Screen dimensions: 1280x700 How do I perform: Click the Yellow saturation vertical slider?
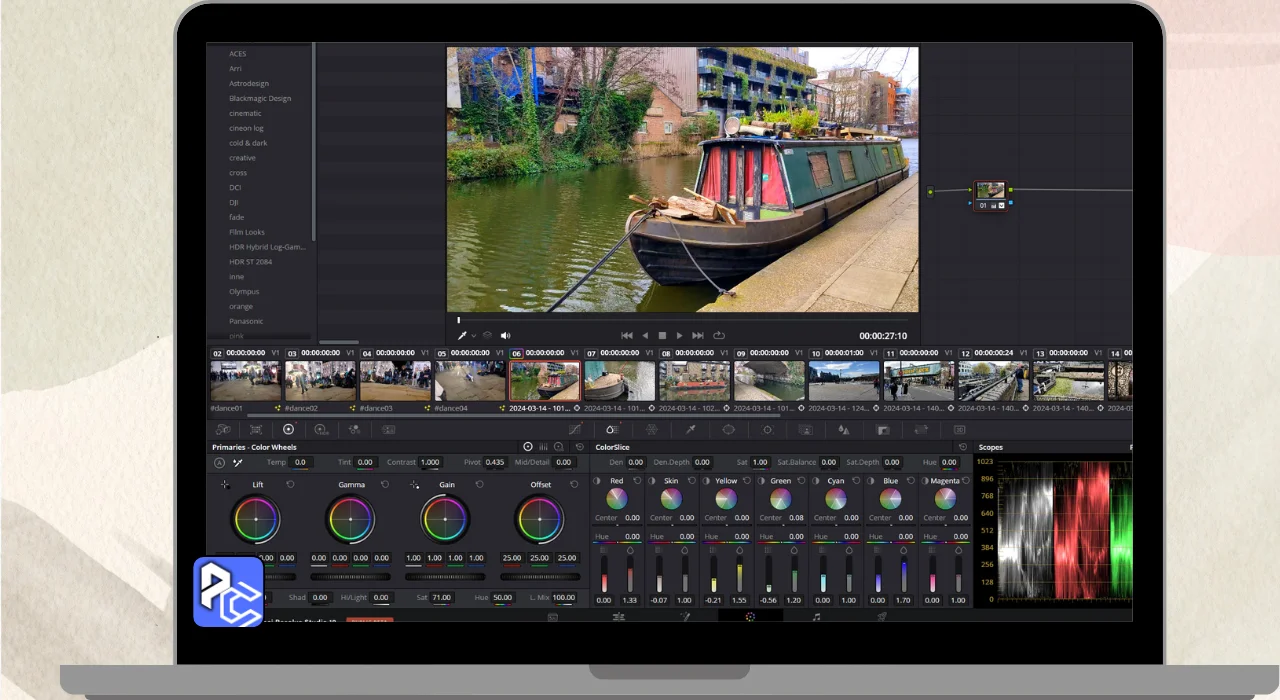[x=739, y=574]
